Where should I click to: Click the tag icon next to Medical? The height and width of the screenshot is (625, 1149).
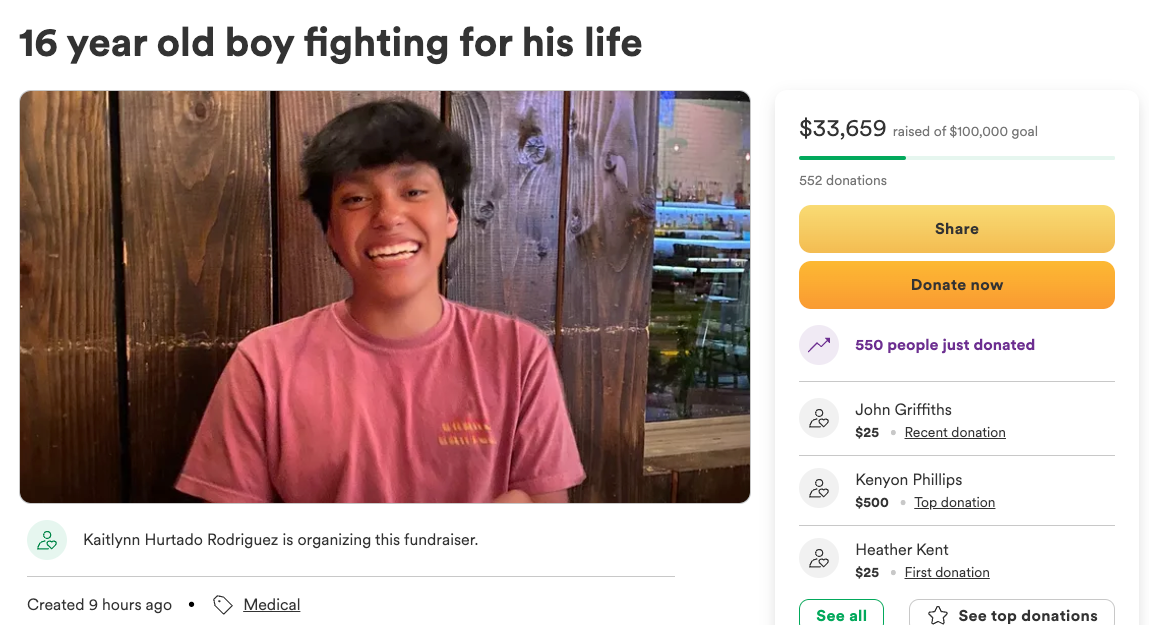[223, 605]
